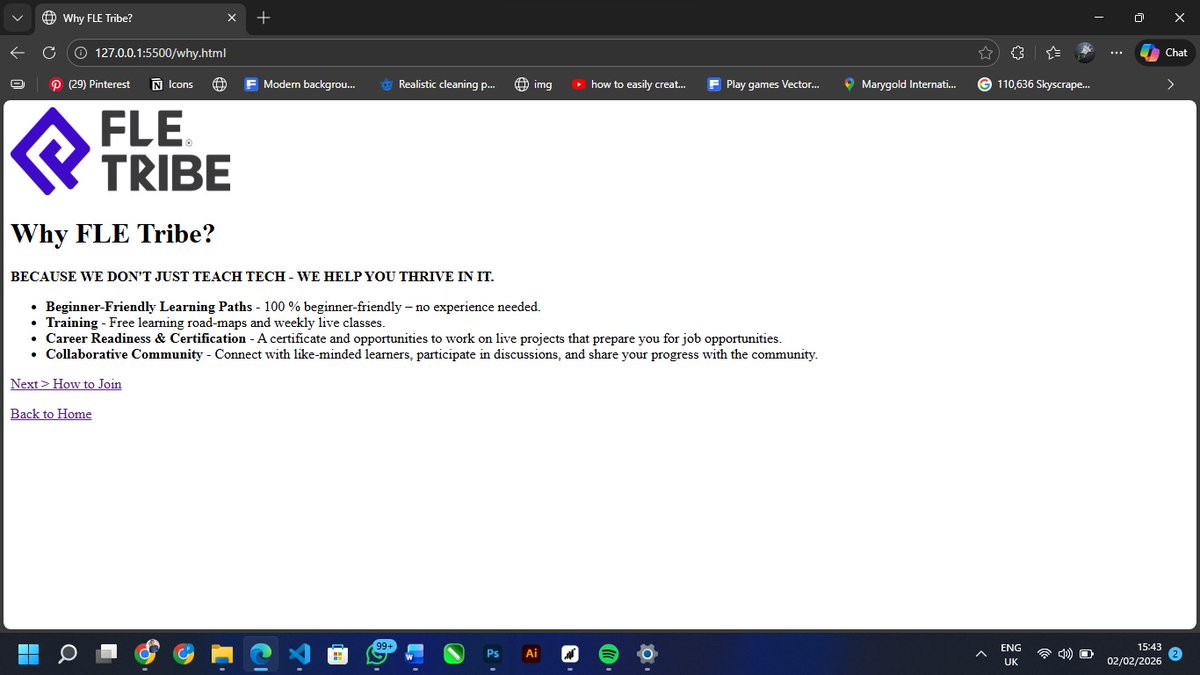Click the FLE Tribe logo image
This screenshot has width=1200, height=675.
click(x=120, y=150)
